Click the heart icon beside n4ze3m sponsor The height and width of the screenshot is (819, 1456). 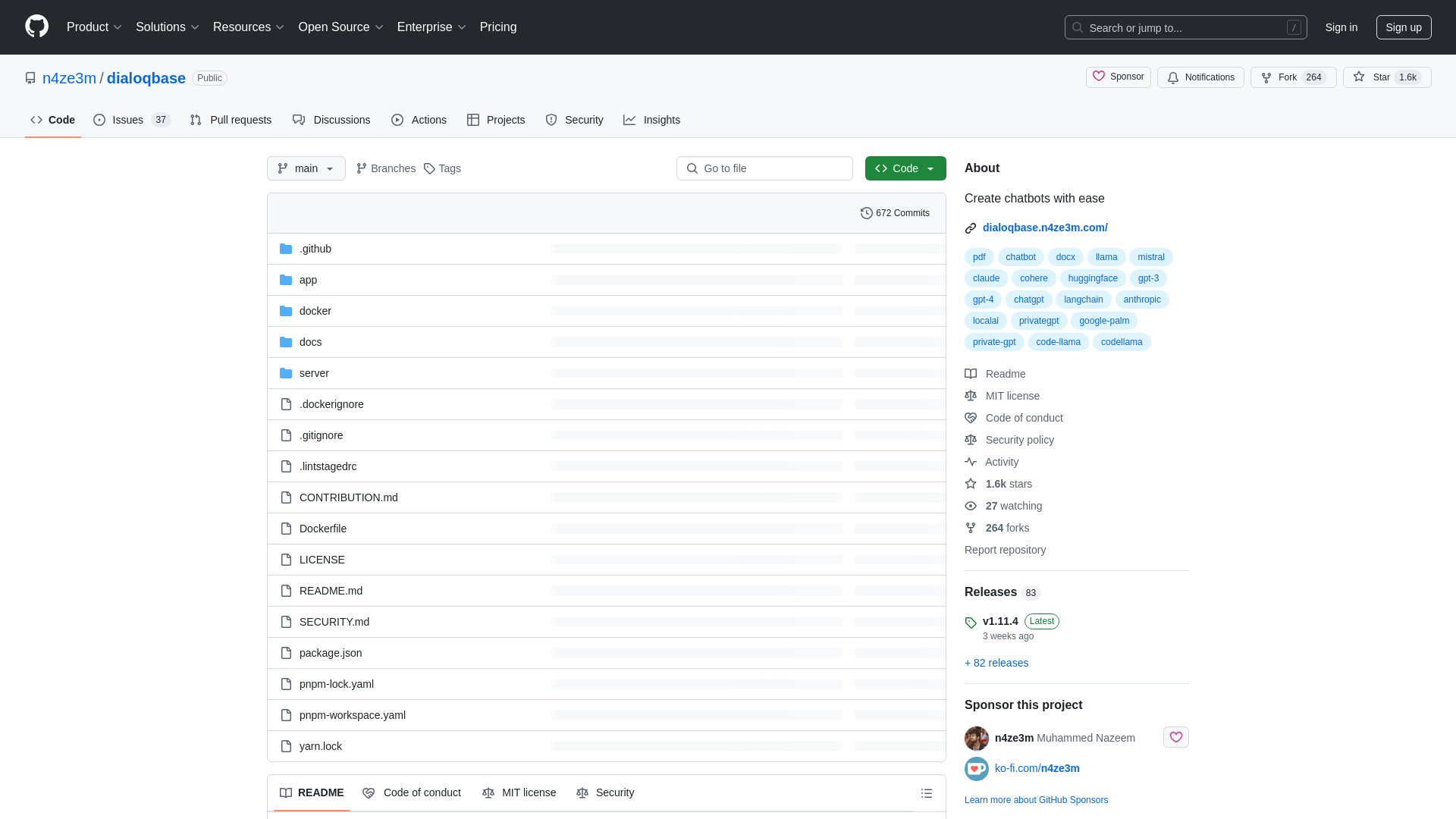pyautogui.click(x=1176, y=737)
